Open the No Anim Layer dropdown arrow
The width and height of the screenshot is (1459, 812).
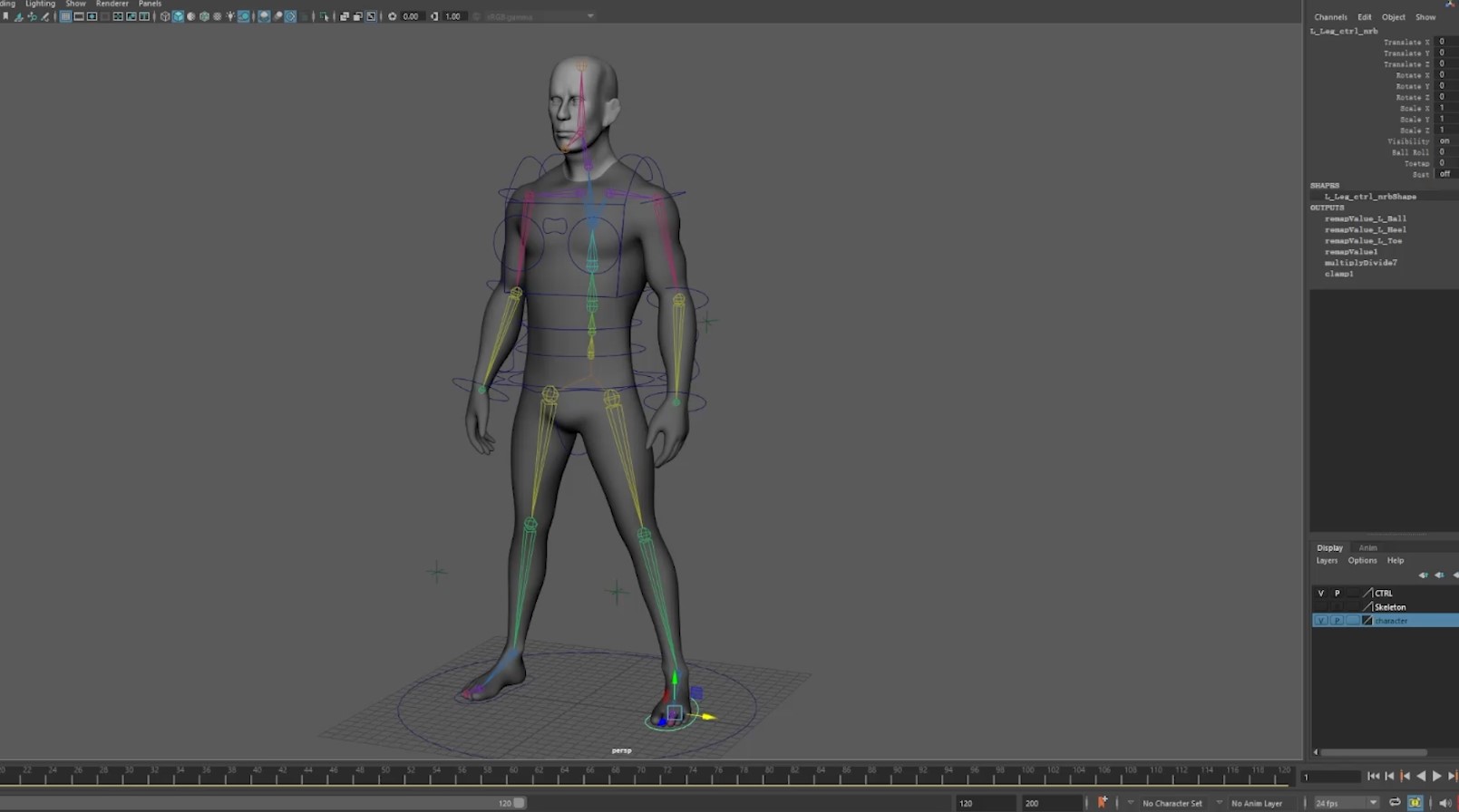[1220, 801]
